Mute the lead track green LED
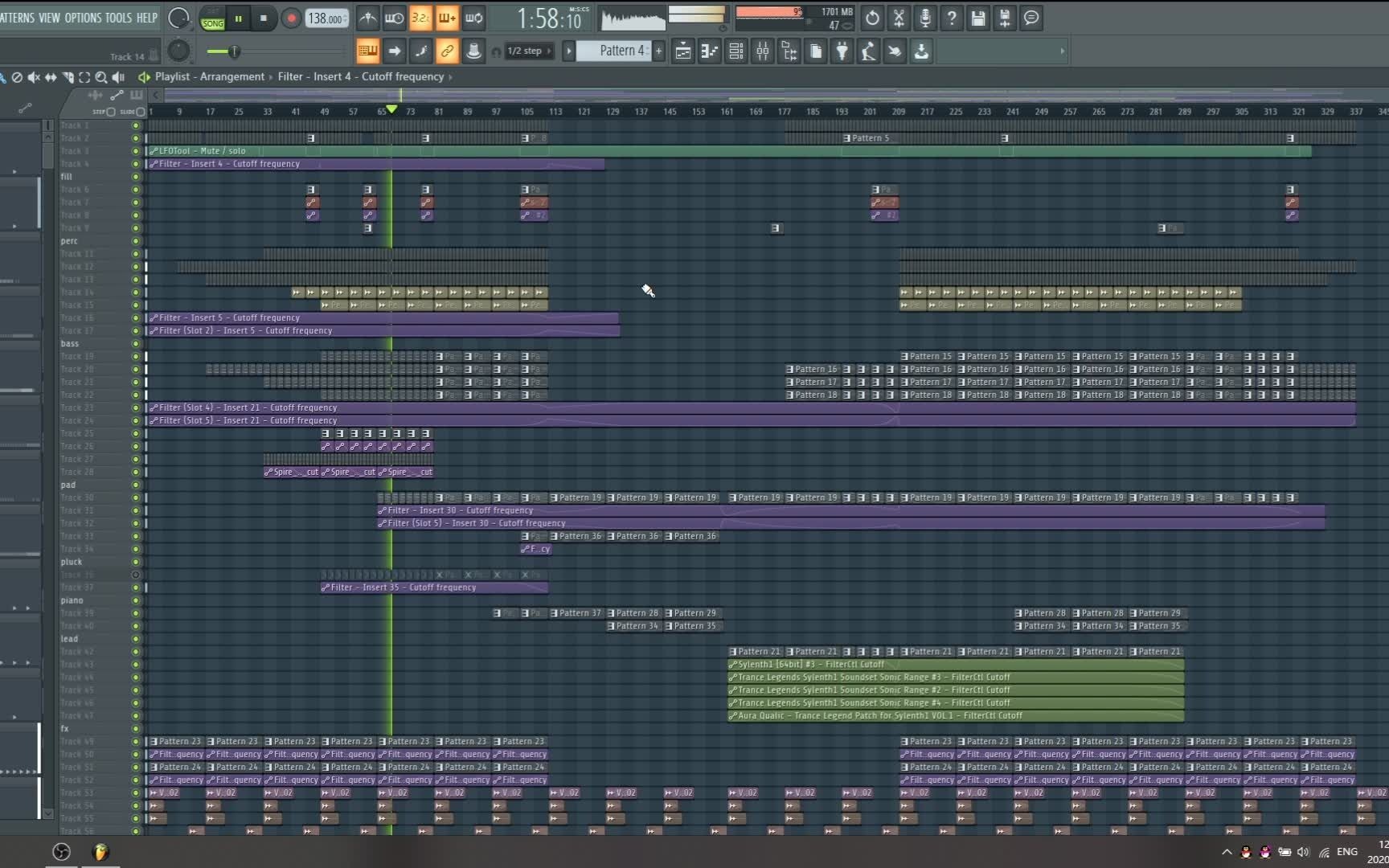The width and height of the screenshot is (1389, 868). (135, 640)
